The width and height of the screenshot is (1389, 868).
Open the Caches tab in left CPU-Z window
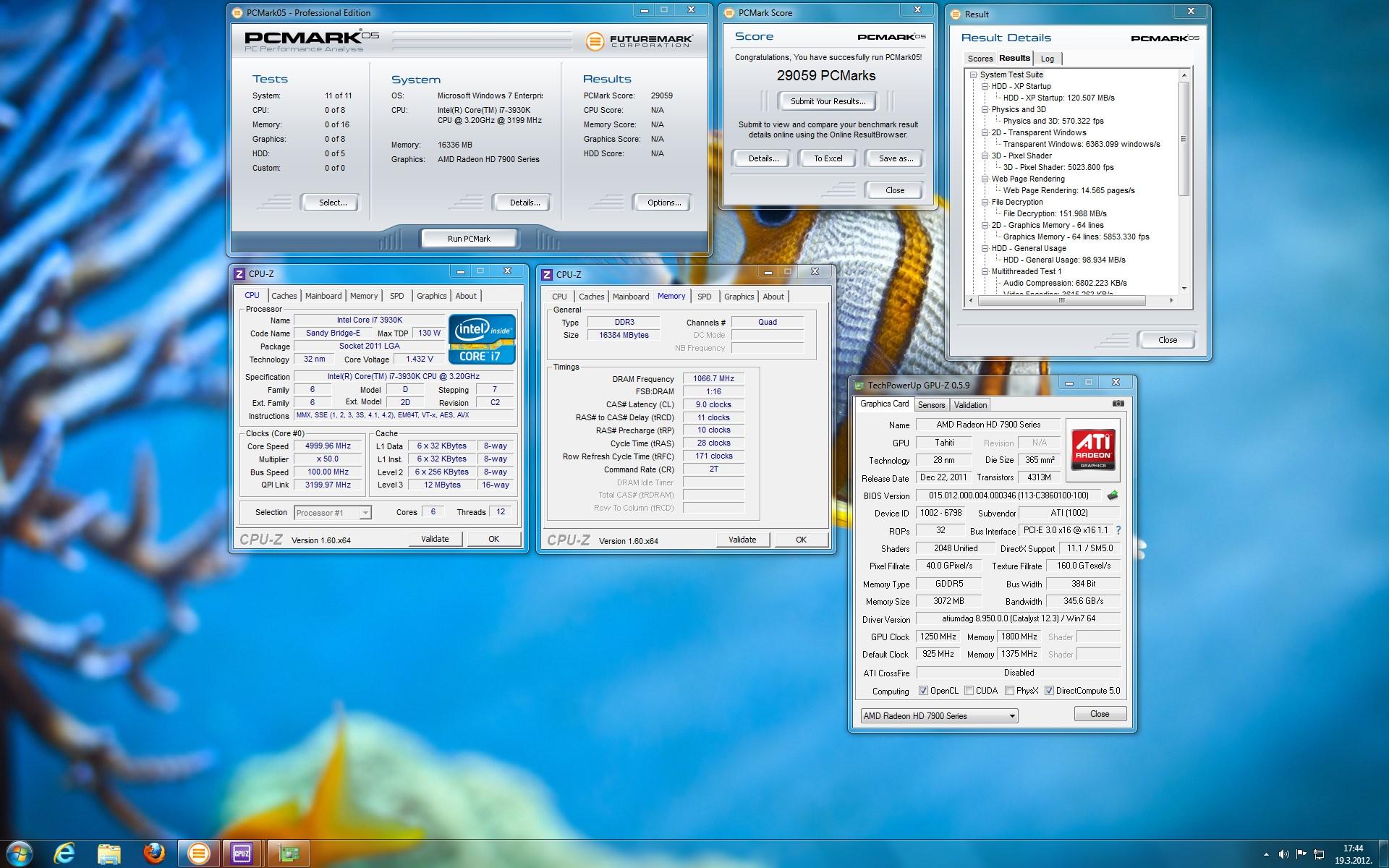click(x=284, y=296)
